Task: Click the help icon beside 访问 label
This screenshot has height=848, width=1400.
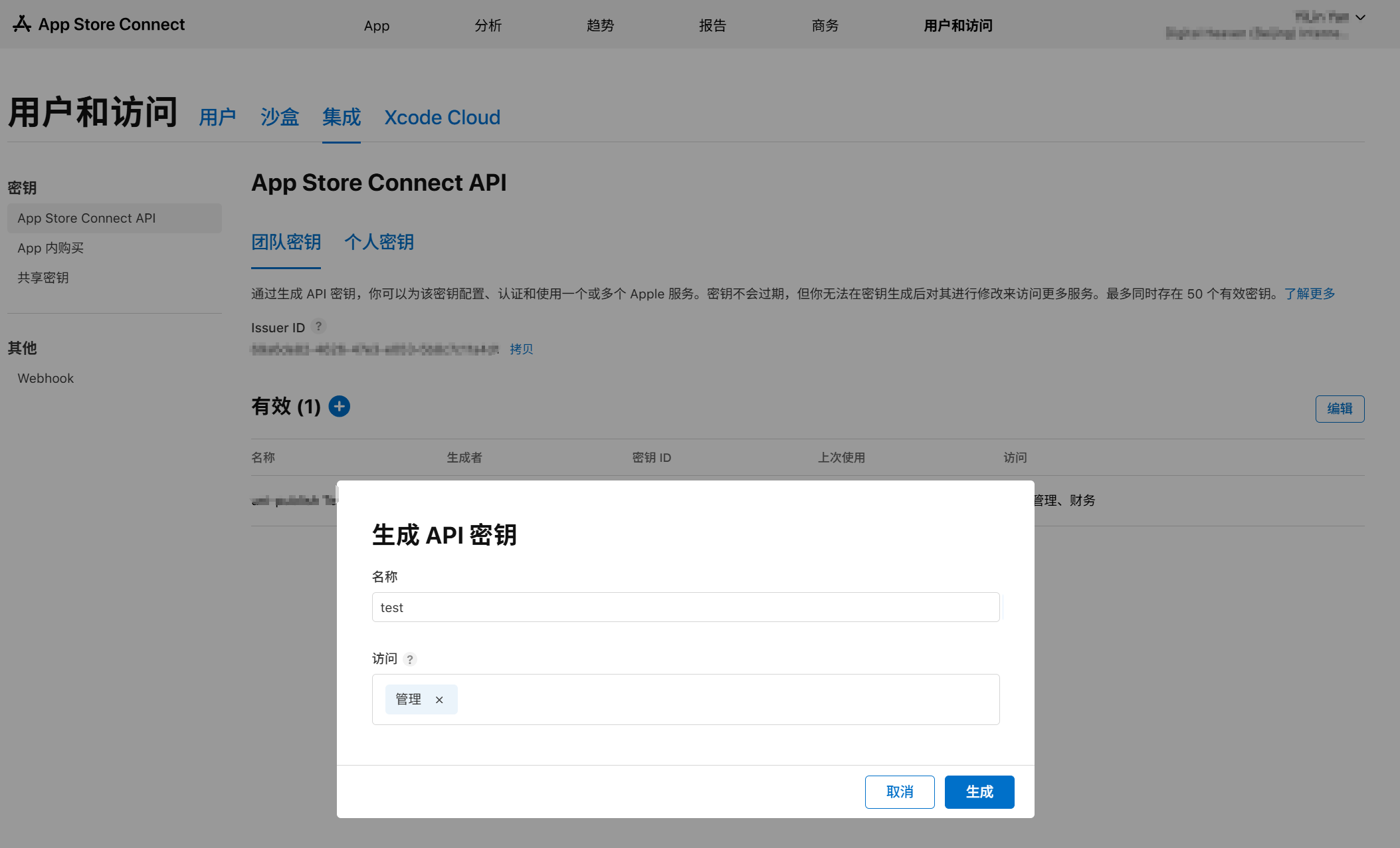Action: point(410,659)
